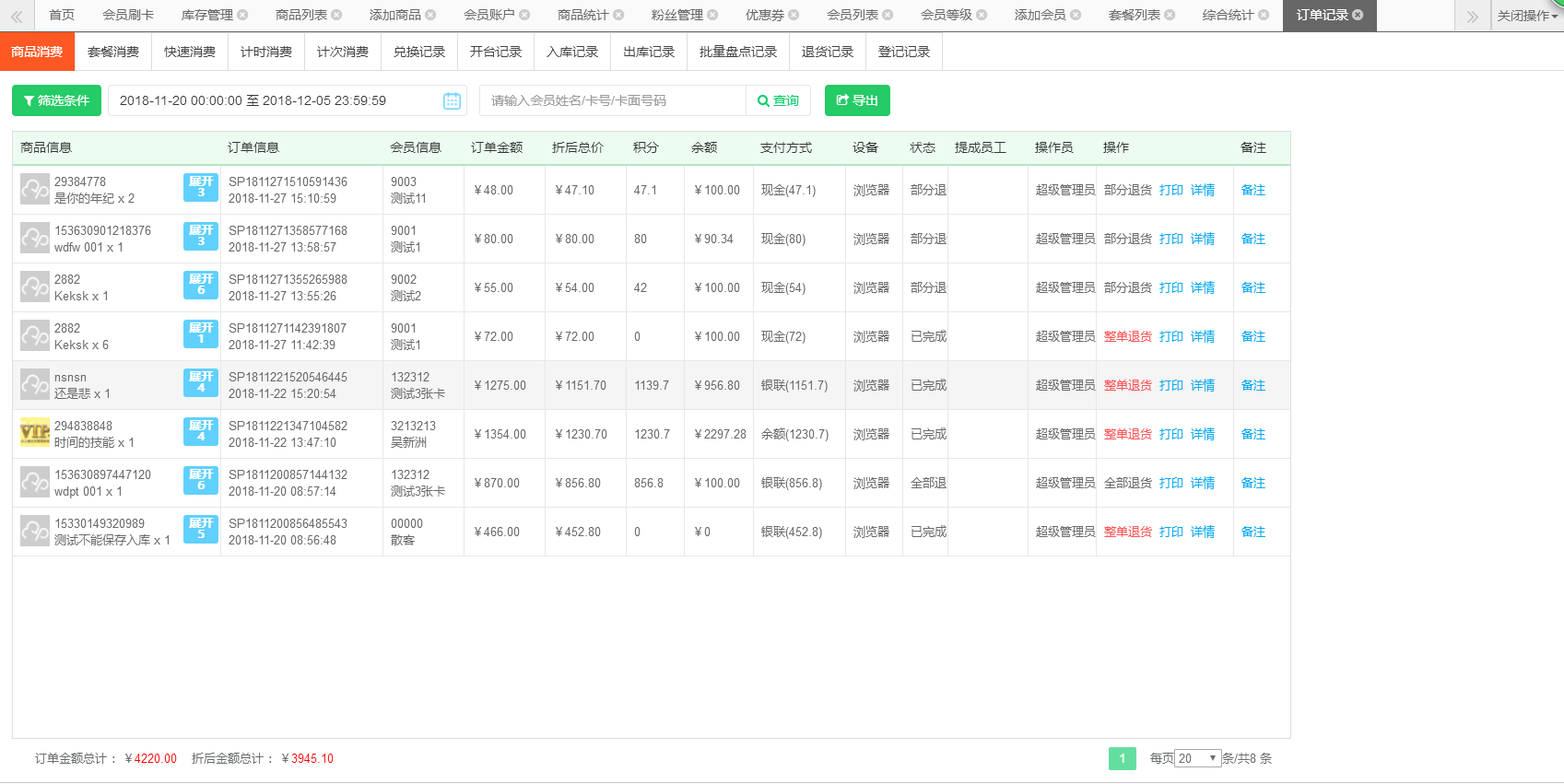Open 详情 for order SP1811271358577168
The image size is (1564, 784).
pyautogui.click(x=1203, y=239)
